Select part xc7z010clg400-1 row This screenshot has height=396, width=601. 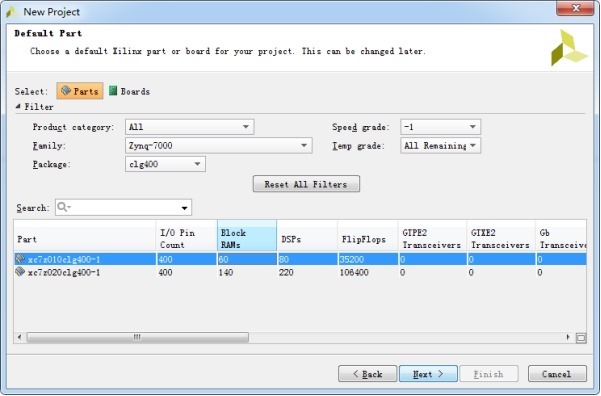pyautogui.click(x=300, y=259)
